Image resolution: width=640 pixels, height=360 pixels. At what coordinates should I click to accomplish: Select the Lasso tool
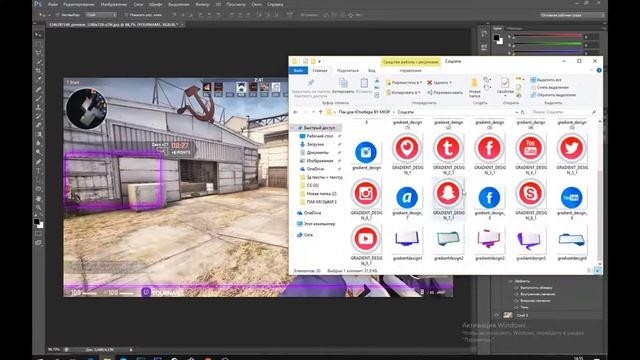38,53
